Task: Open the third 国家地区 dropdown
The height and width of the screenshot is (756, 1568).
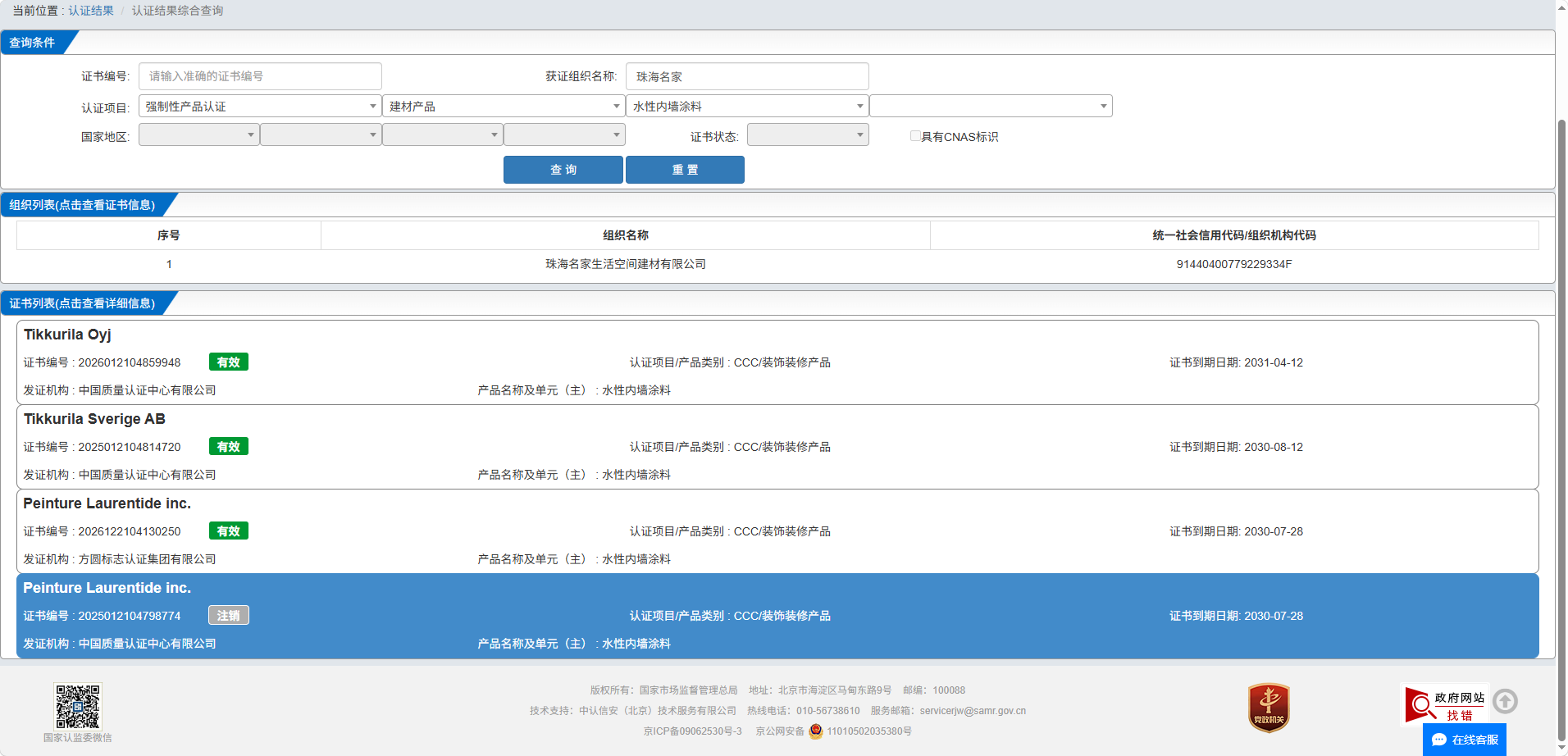Action: (x=443, y=134)
